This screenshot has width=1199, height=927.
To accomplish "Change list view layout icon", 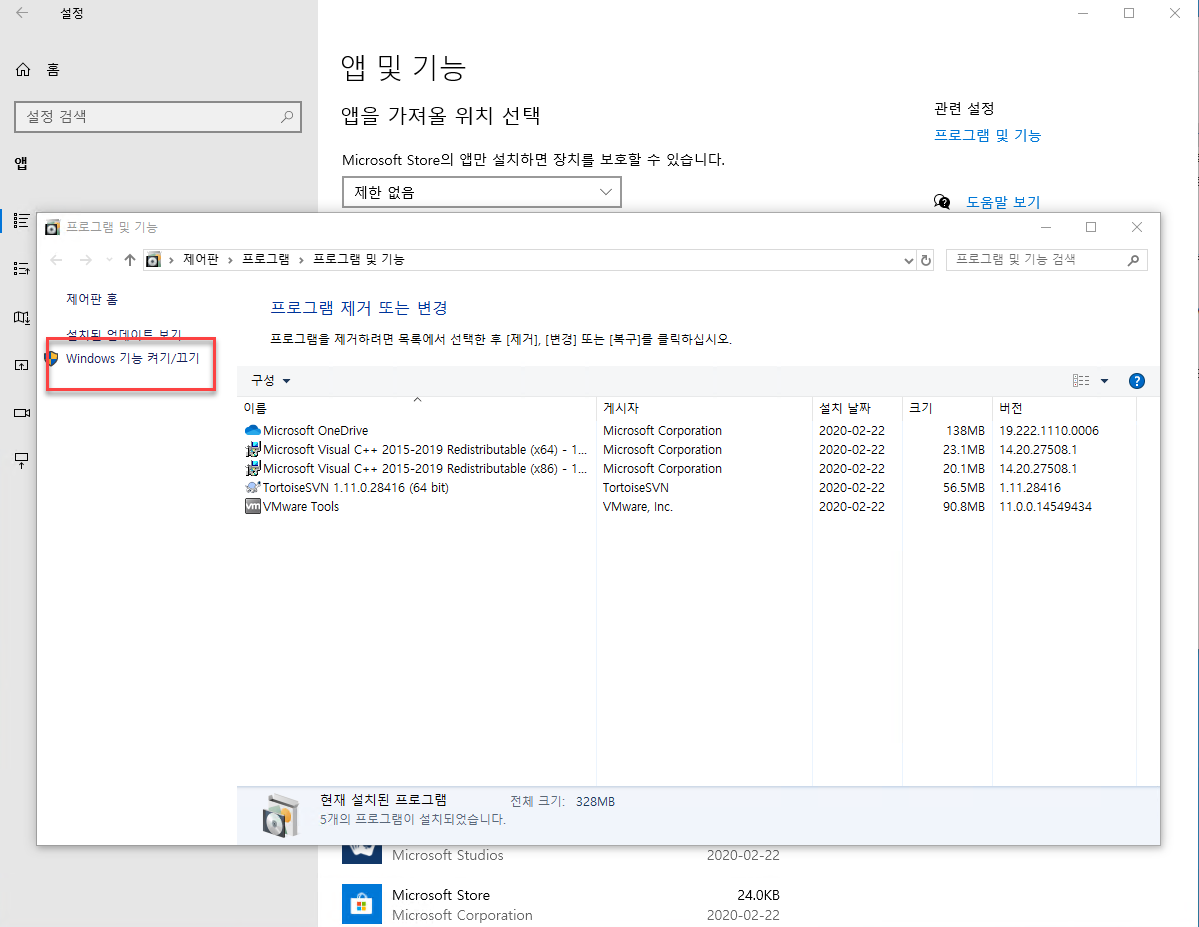I will click(1081, 381).
